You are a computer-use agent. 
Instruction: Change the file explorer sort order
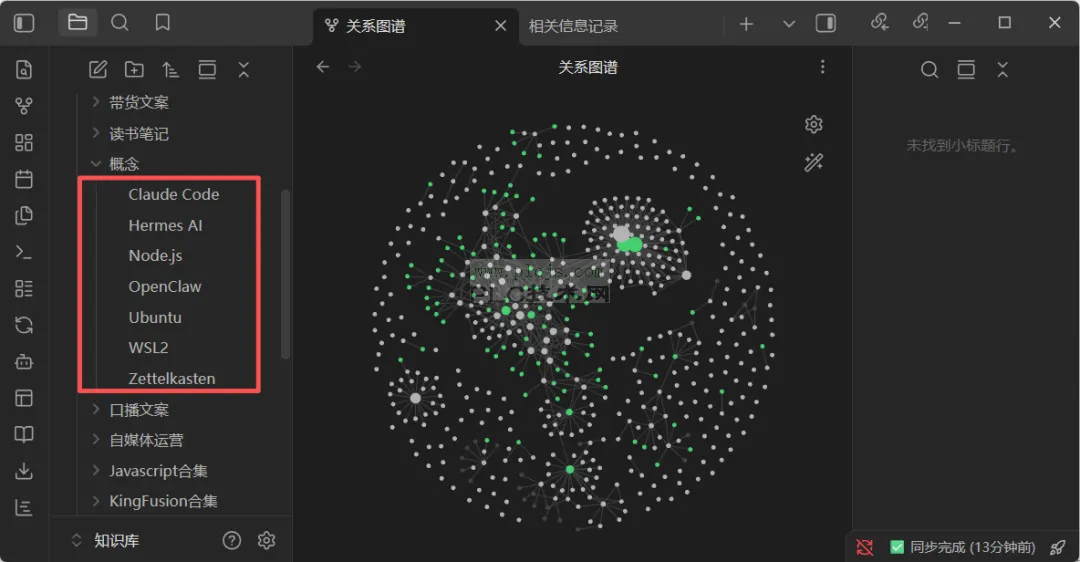[170, 70]
